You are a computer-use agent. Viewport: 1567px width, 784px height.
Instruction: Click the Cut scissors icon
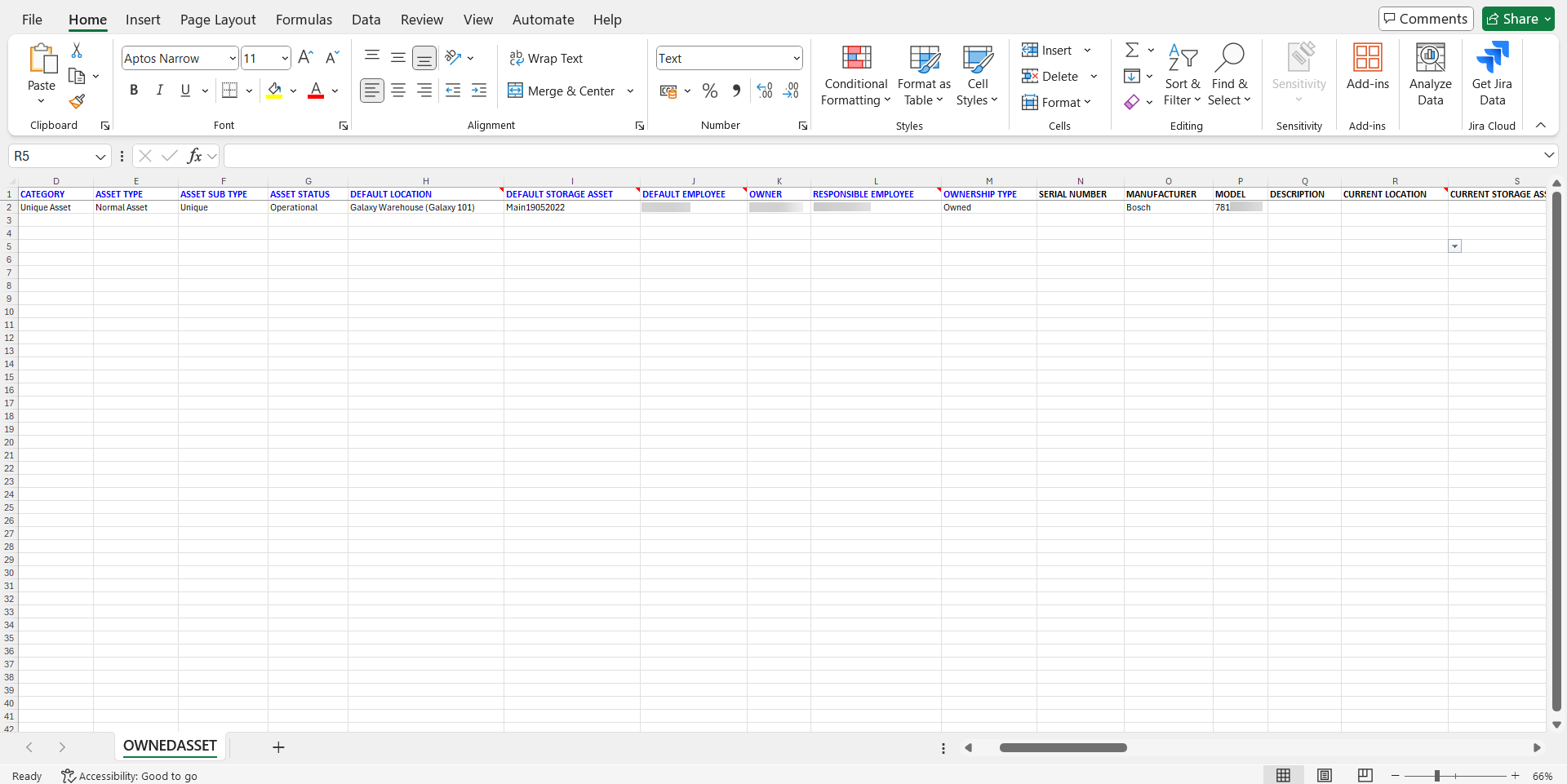pos(77,51)
